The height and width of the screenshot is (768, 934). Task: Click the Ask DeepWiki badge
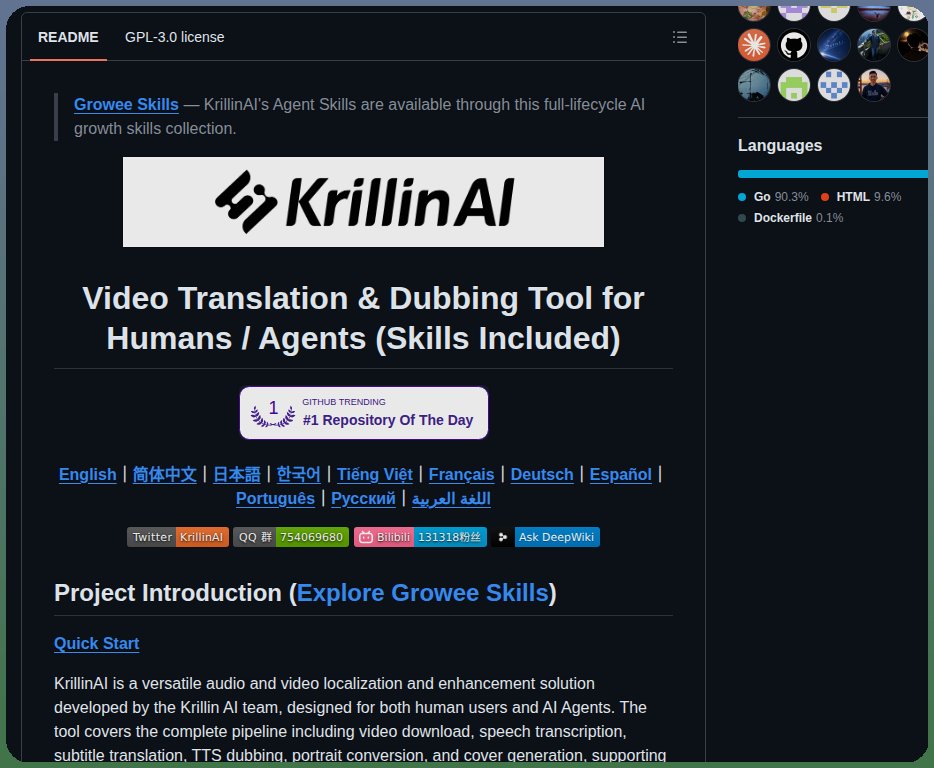click(x=546, y=537)
